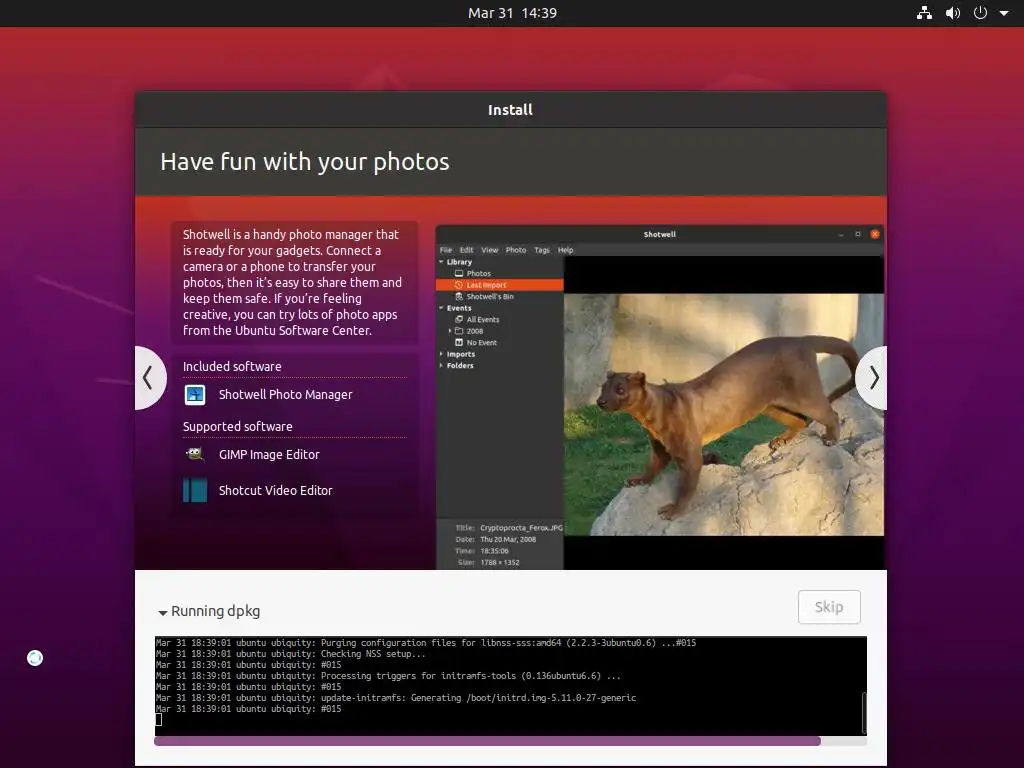This screenshot has height=768, width=1024.
Task: Click 'Thu 20 Mar, 2008' date value
Action: 508,539
